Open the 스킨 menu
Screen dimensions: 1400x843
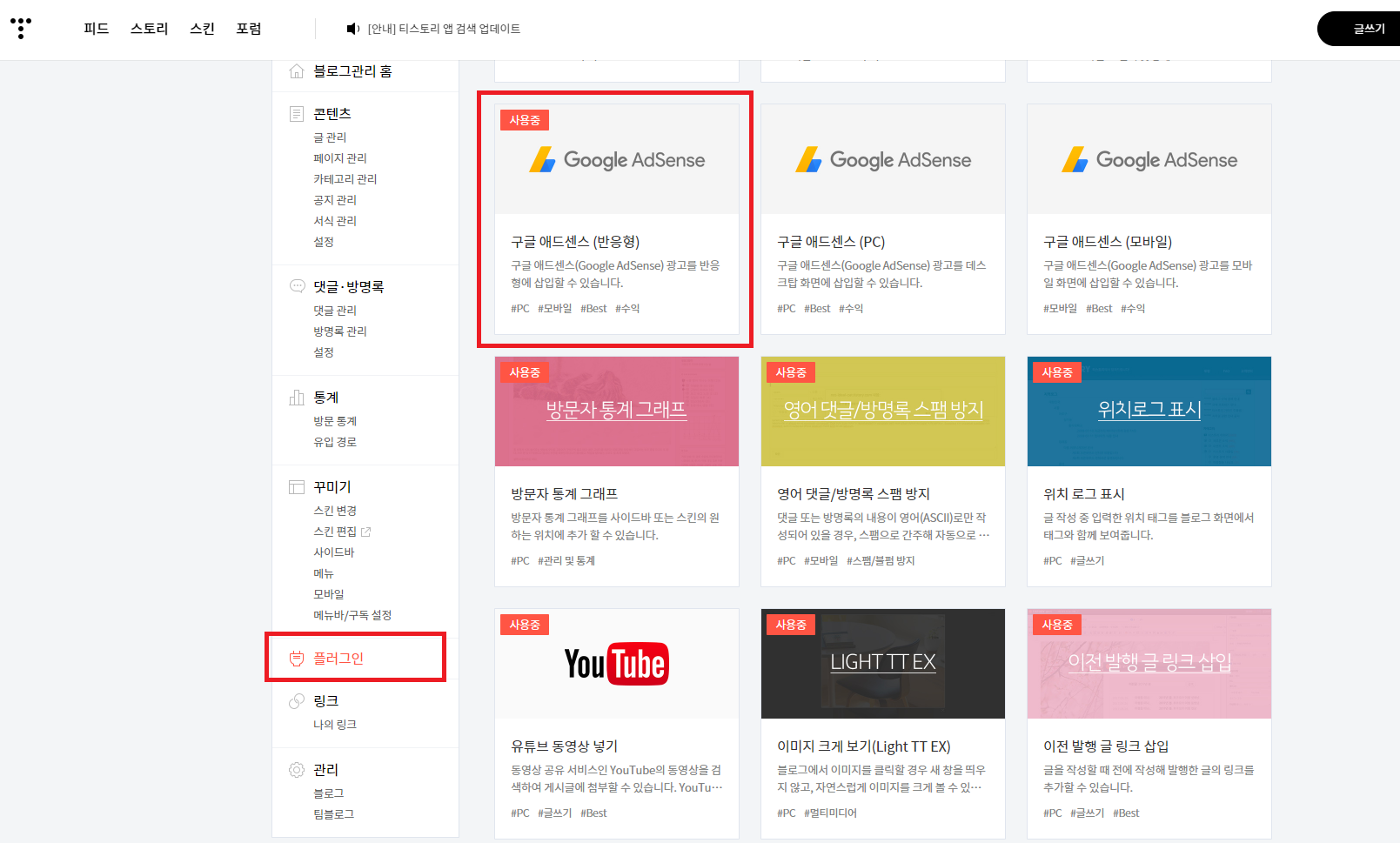point(202,29)
